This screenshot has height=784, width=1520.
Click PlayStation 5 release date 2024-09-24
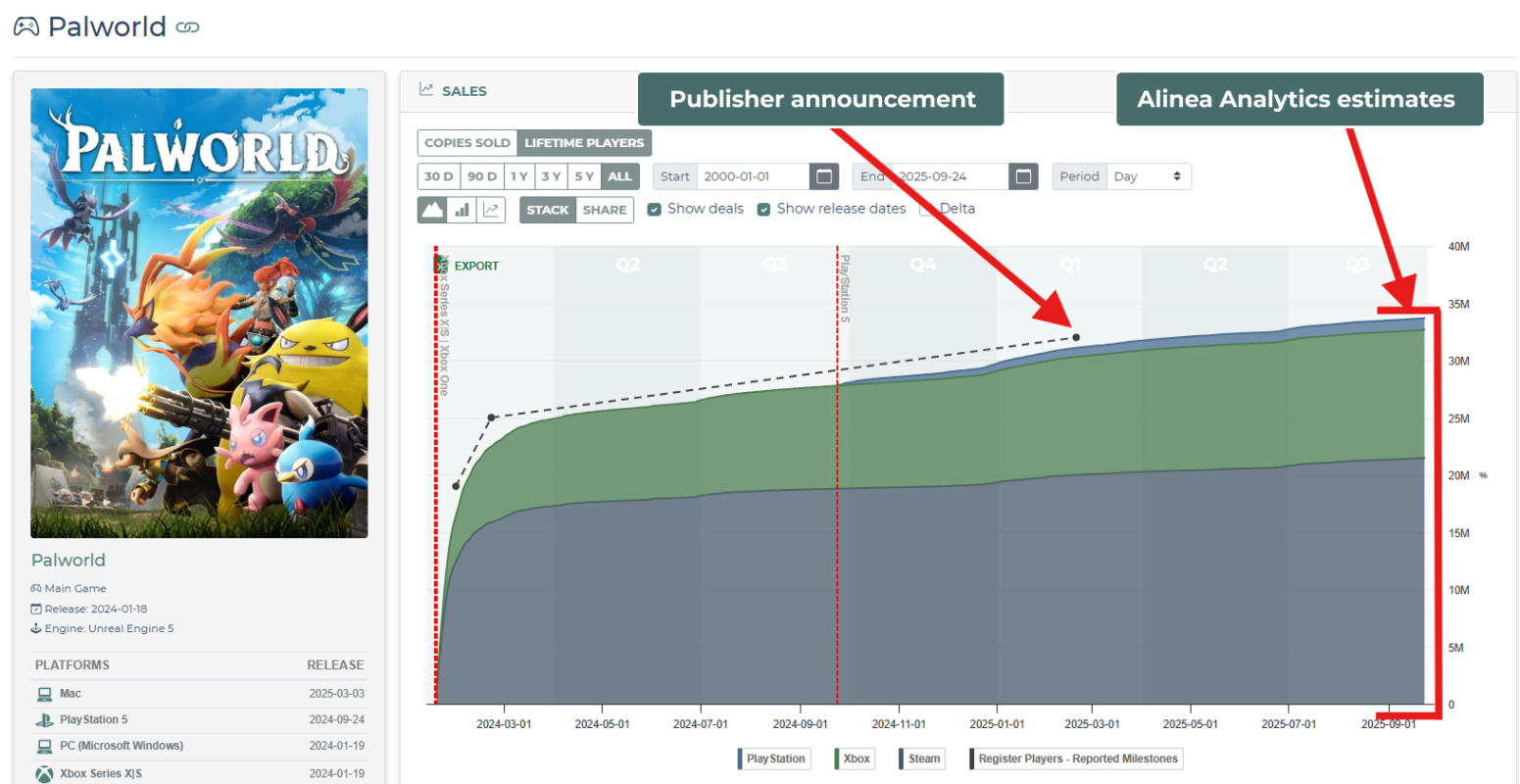(336, 719)
